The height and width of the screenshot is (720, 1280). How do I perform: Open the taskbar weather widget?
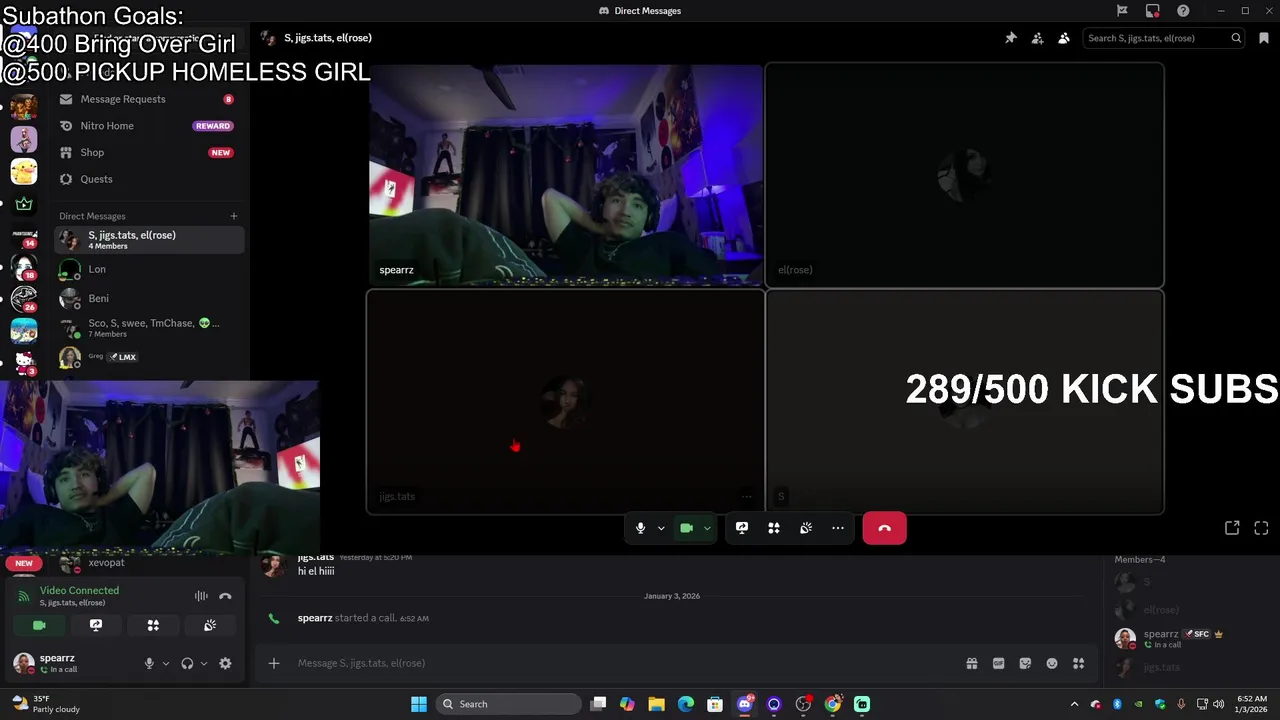coord(45,704)
